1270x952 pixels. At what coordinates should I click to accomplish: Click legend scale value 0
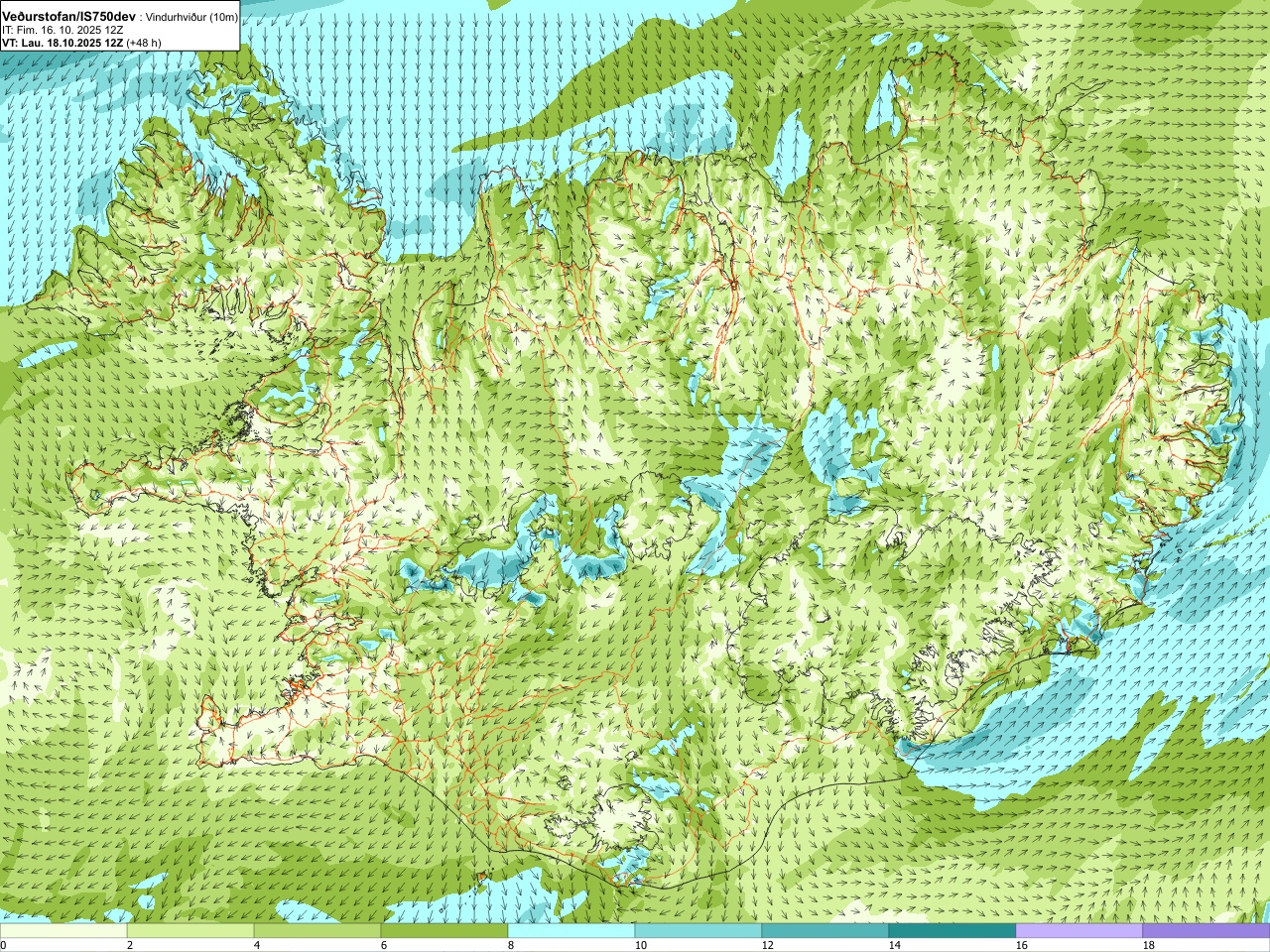coord(3,945)
